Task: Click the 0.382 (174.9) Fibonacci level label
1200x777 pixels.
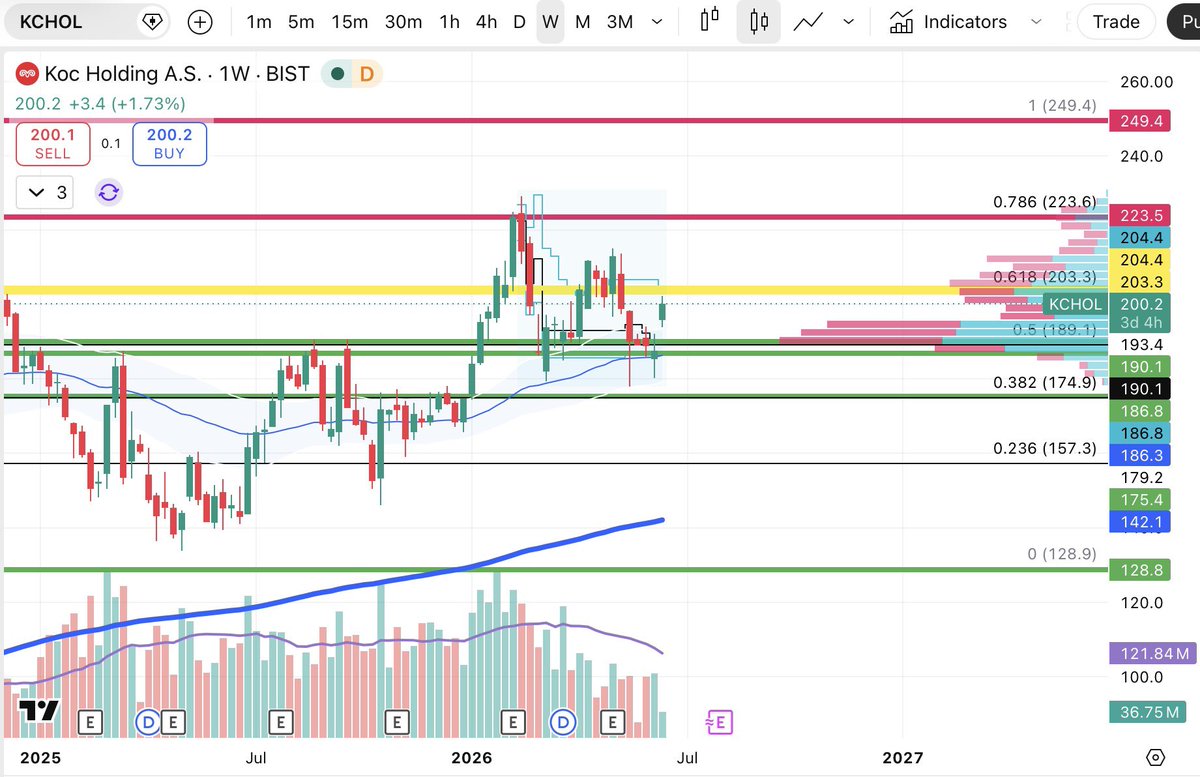Action: click(1045, 382)
